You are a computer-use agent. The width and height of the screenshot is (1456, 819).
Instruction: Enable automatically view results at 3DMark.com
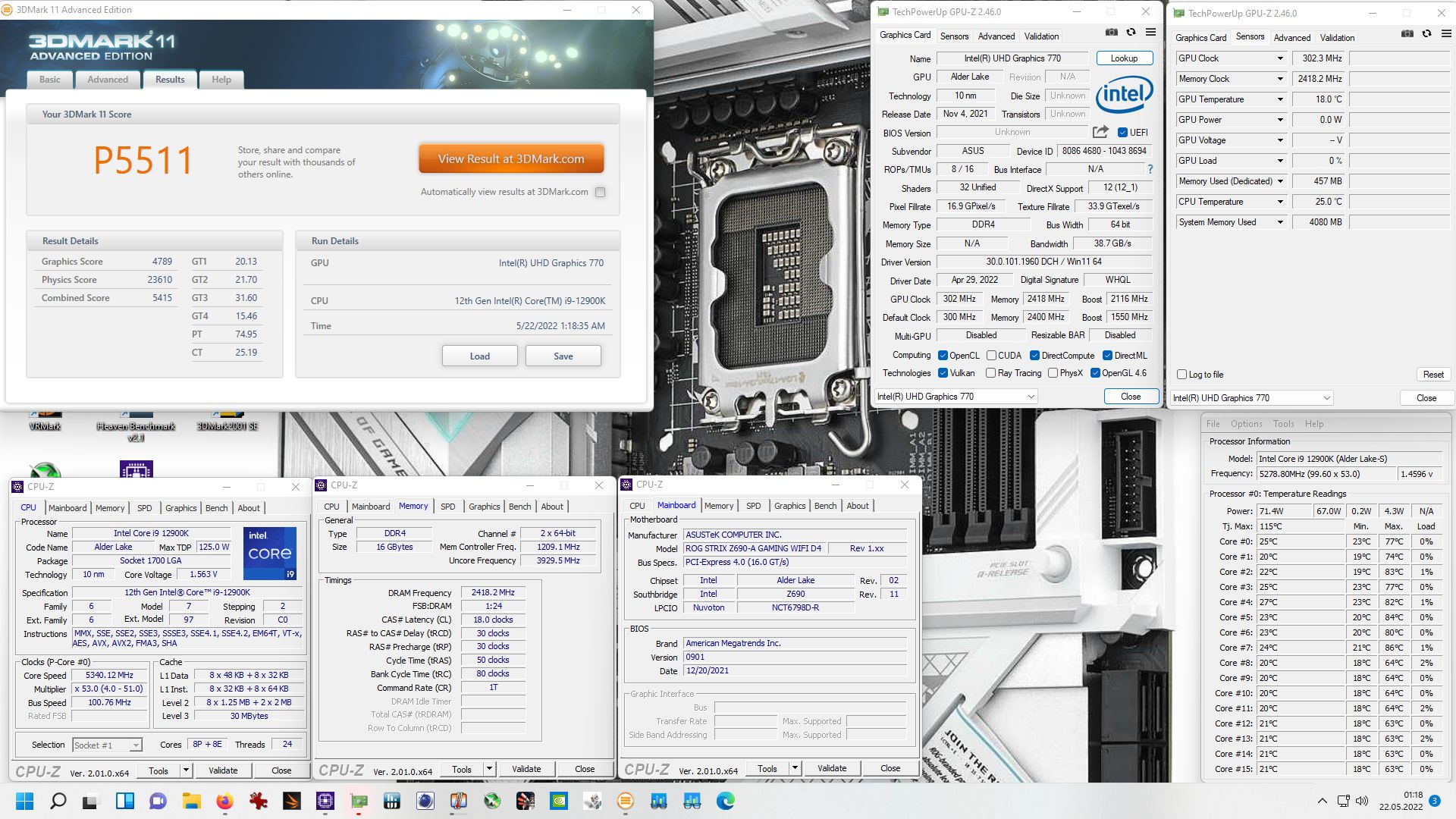[x=601, y=192]
